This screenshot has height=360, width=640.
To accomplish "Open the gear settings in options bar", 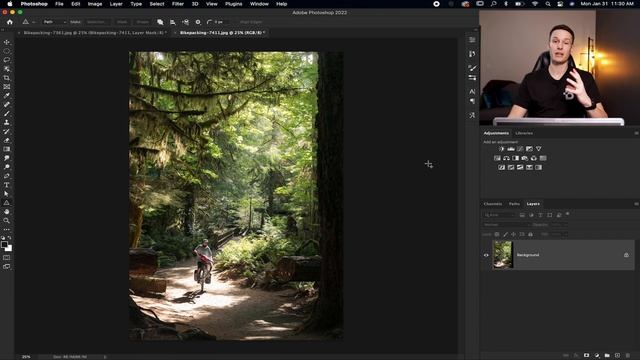I will pos(198,22).
